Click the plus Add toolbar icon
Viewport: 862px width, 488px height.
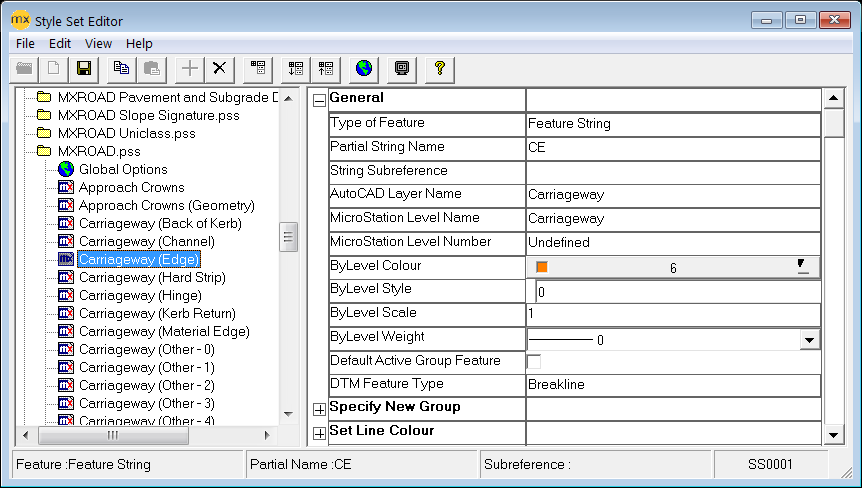(190, 69)
